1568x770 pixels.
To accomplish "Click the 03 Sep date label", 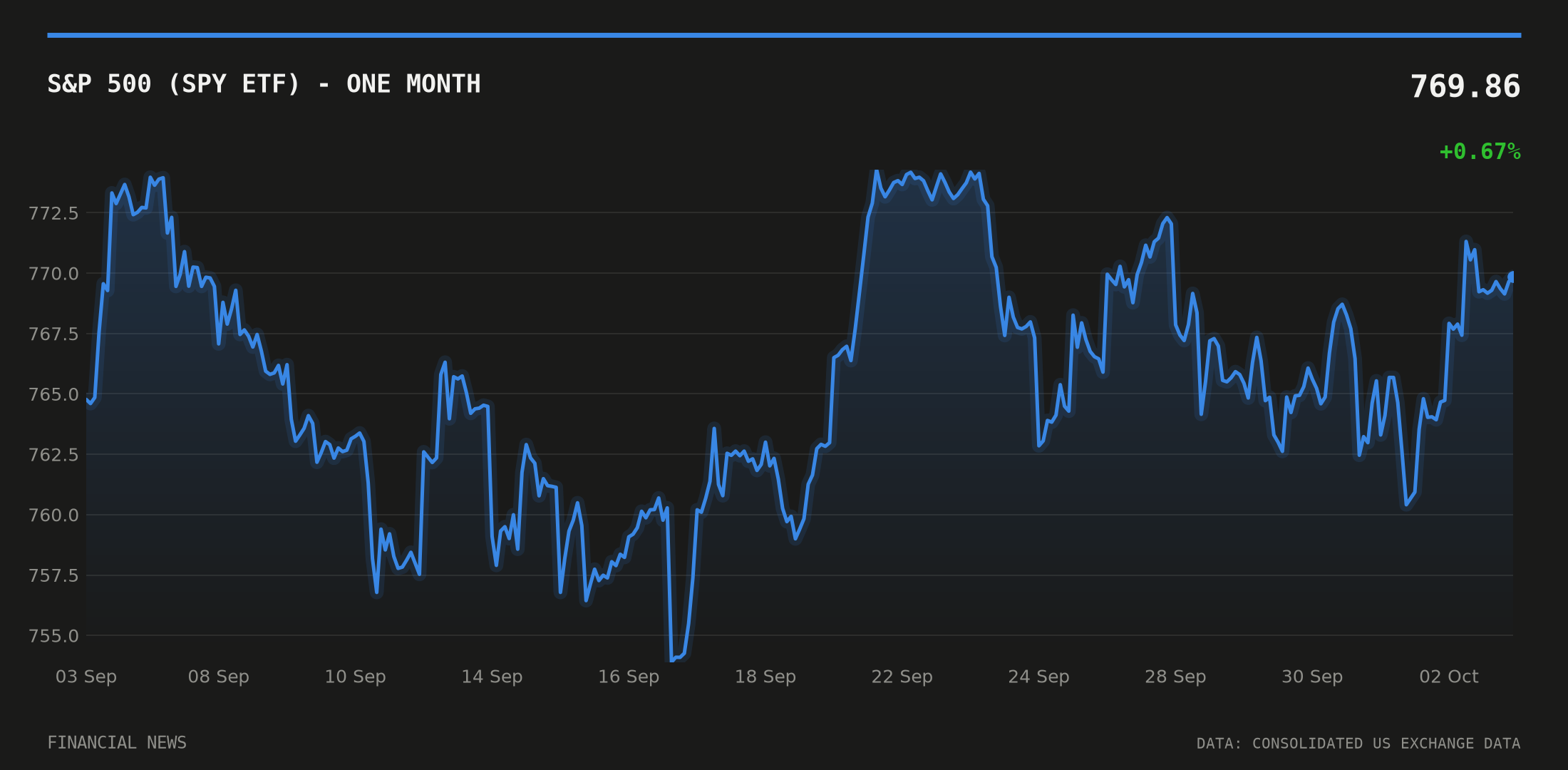I will [x=86, y=677].
